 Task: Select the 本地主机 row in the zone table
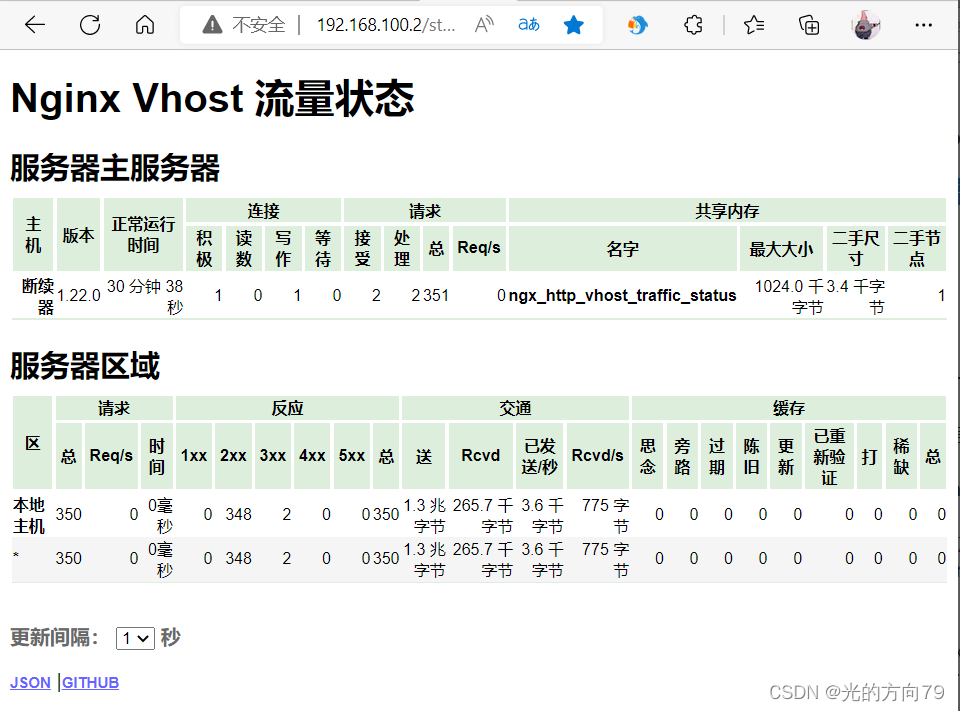[30, 514]
